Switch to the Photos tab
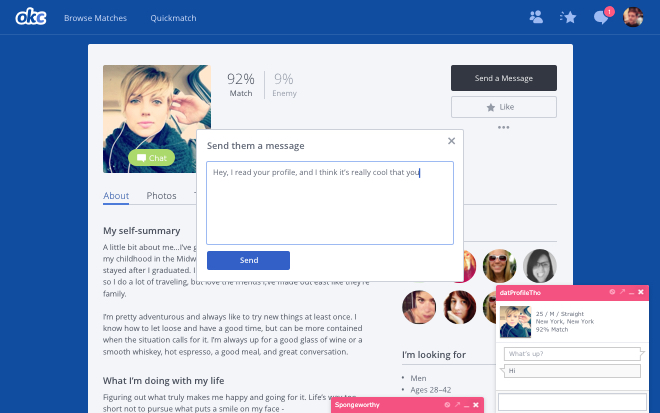This screenshot has height=413, width=660. 161,196
